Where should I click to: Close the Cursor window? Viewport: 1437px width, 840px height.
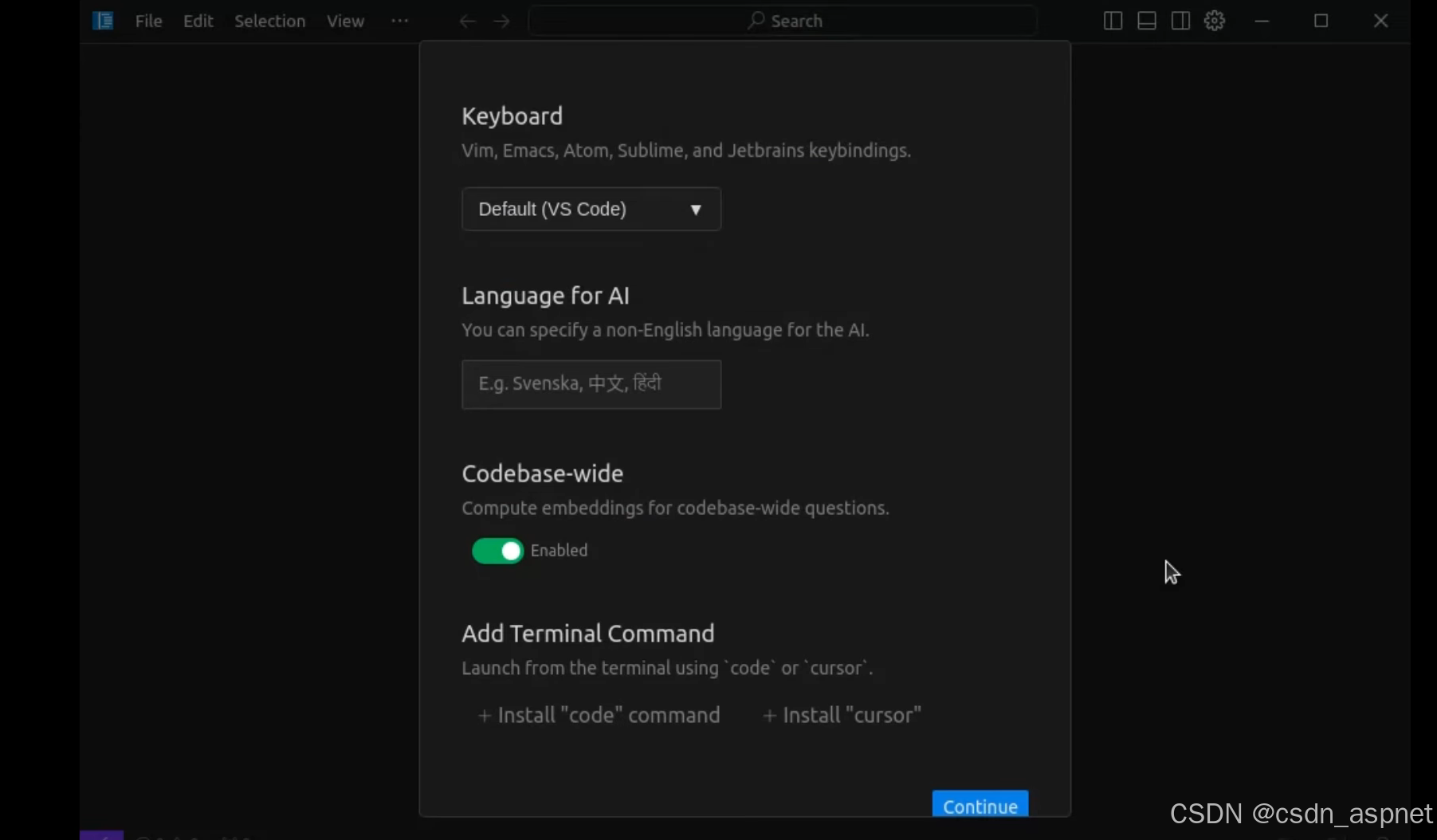tap(1381, 21)
